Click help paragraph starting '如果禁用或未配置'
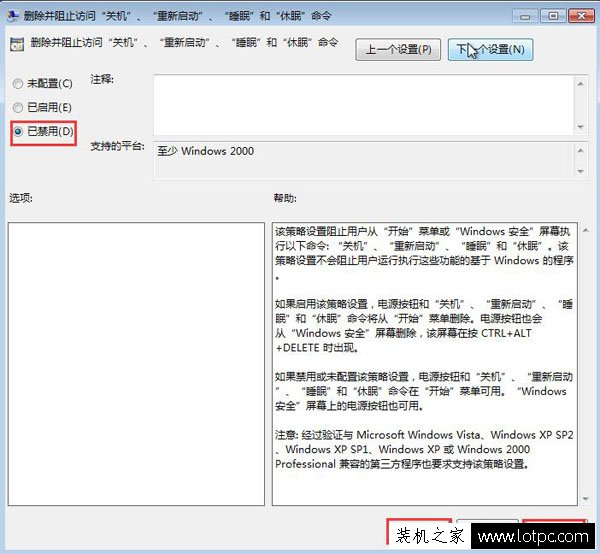Image resolution: width=600 pixels, height=554 pixels. coord(424,391)
